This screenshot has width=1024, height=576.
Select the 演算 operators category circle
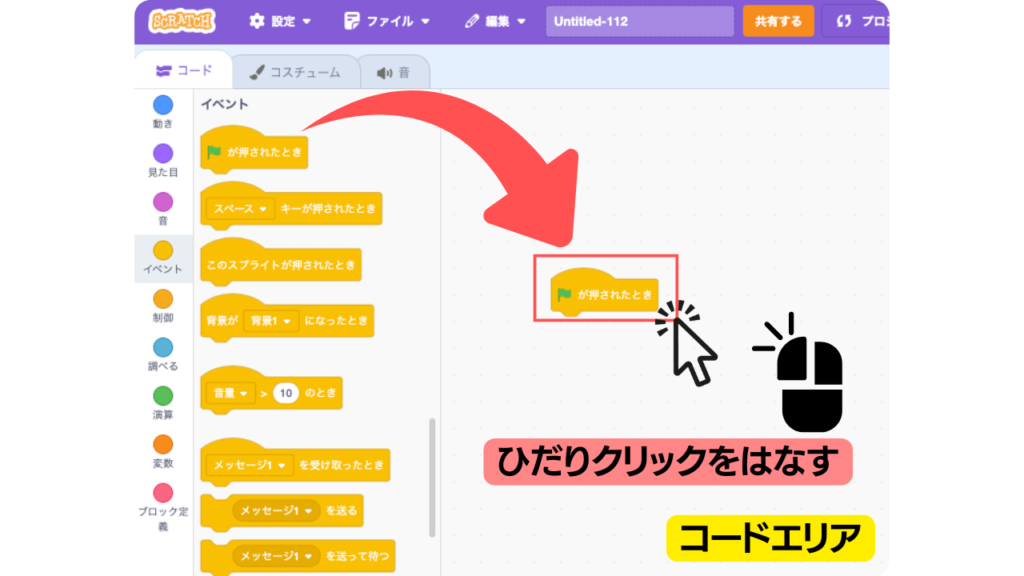pyautogui.click(x=163, y=396)
